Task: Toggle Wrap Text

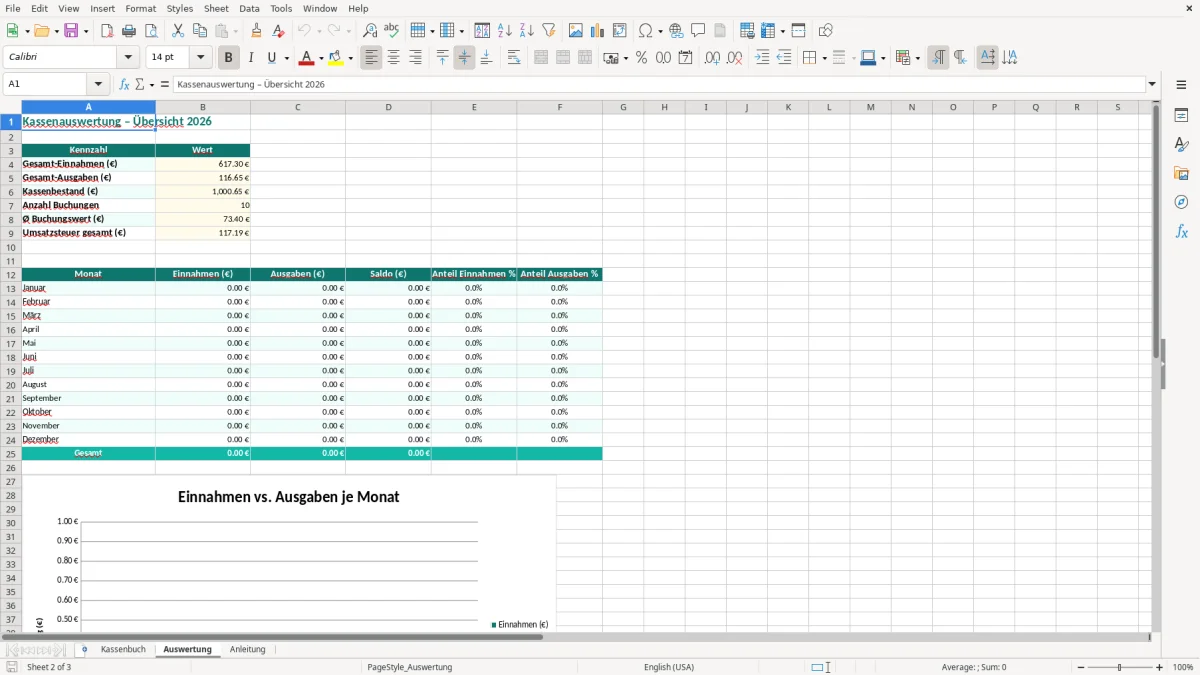Action: point(514,58)
